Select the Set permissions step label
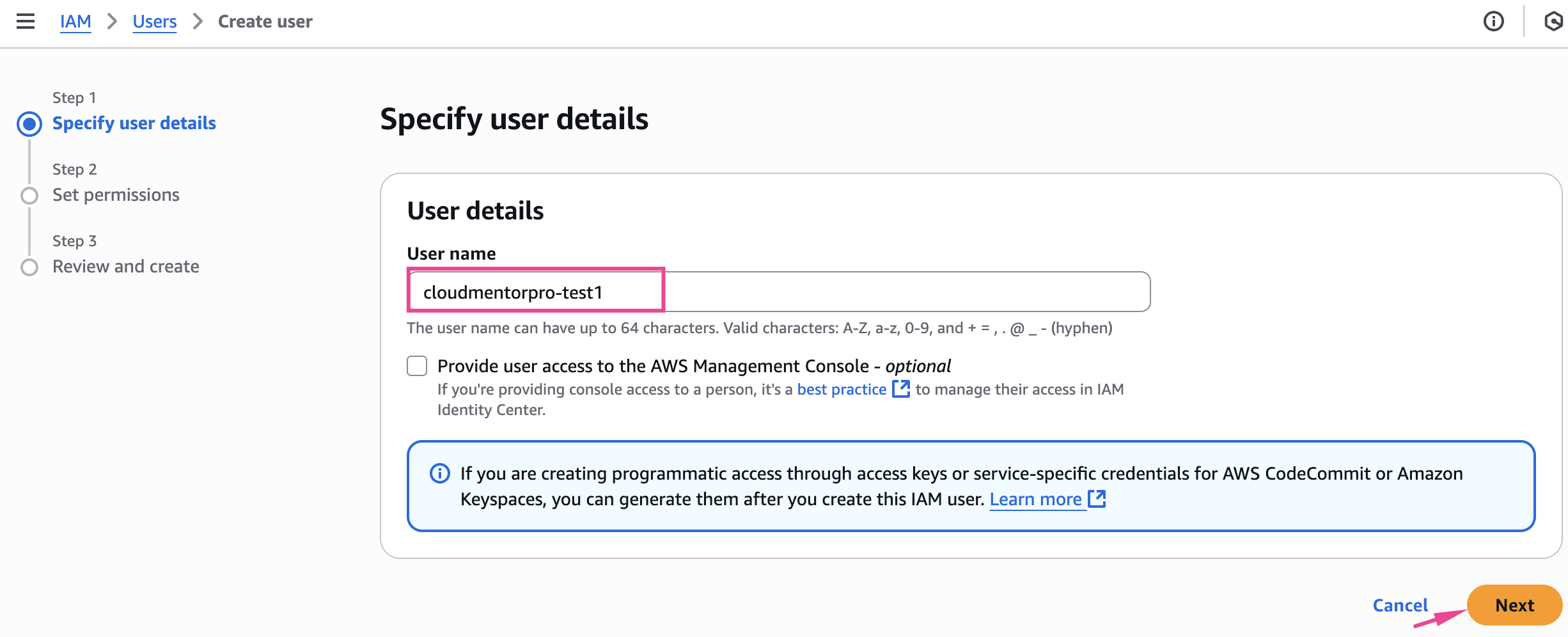The image size is (1568, 637). (x=116, y=194)
